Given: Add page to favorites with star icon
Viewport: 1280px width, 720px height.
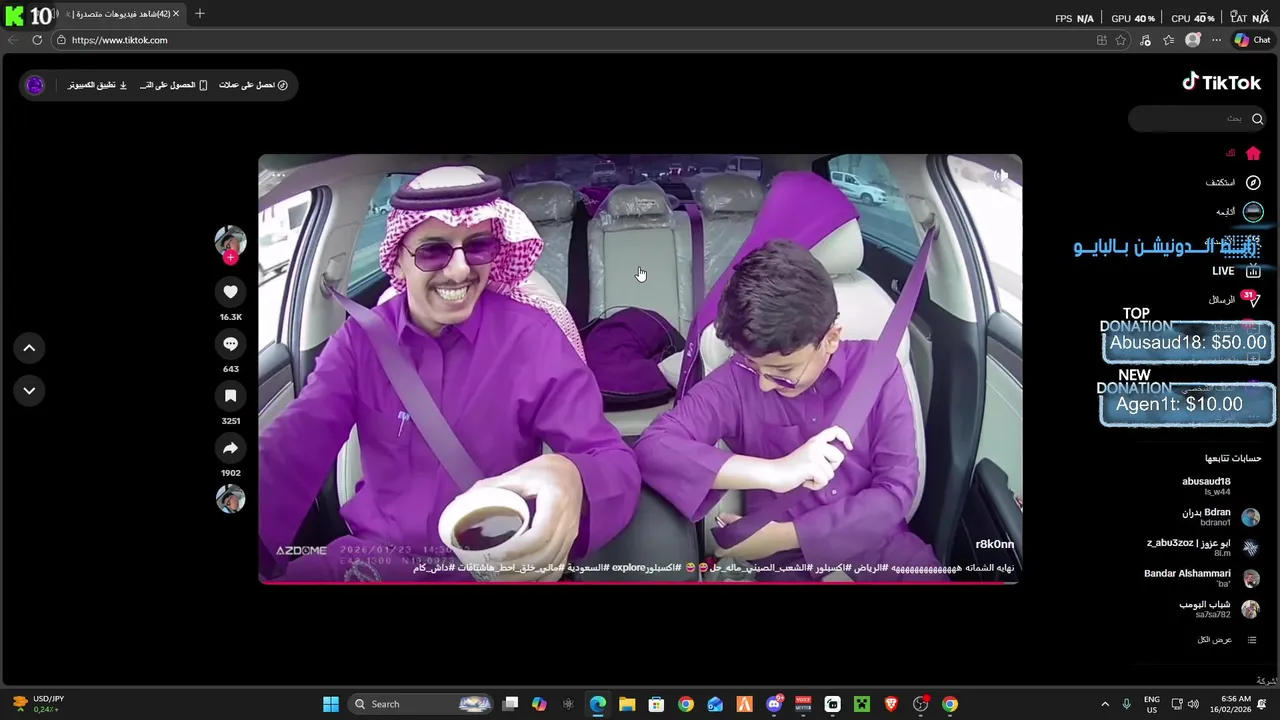Looking at the screenshot, I should [x=1121, y=40].
